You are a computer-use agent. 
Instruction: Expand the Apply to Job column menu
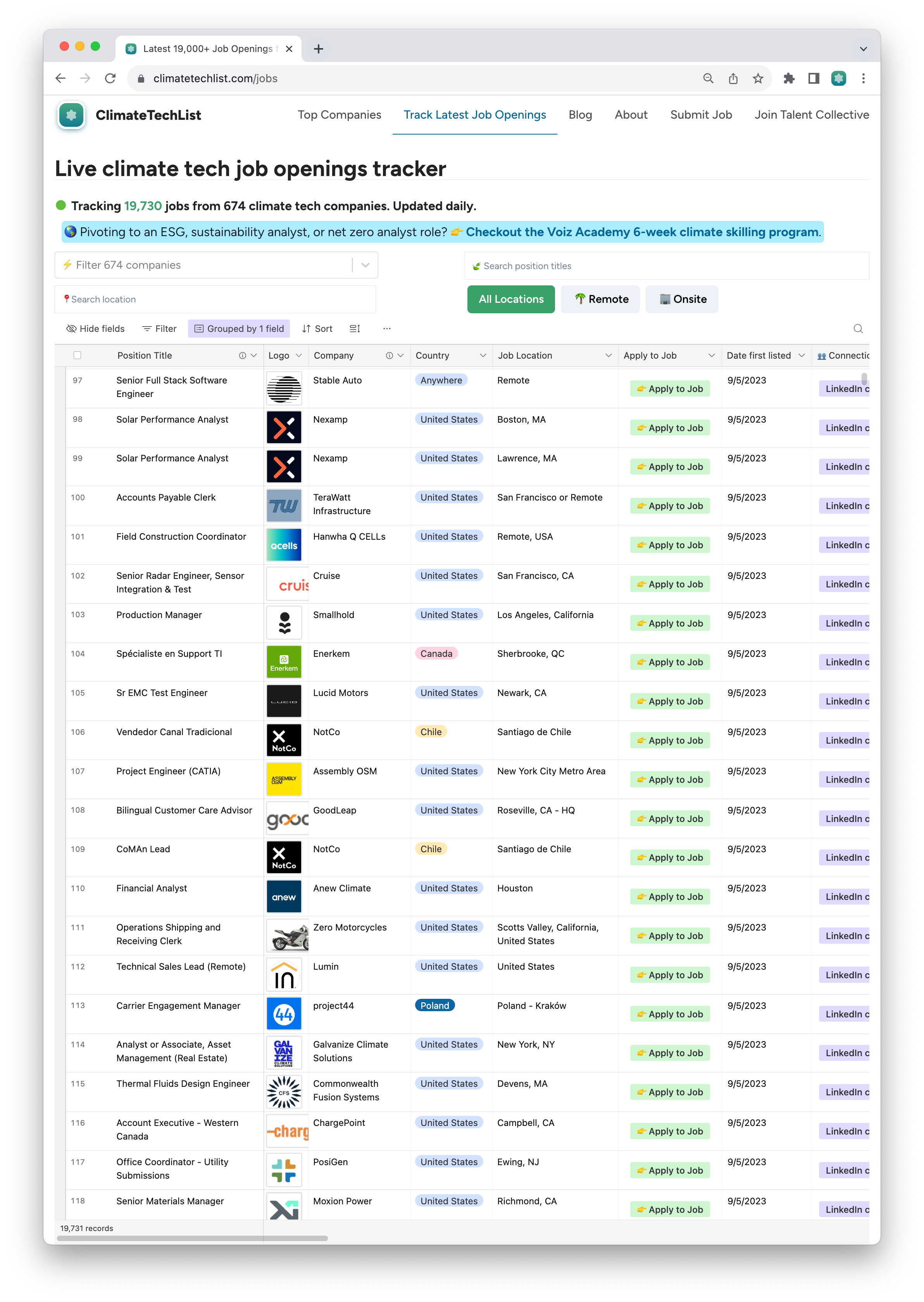click(x=711, y=355)
